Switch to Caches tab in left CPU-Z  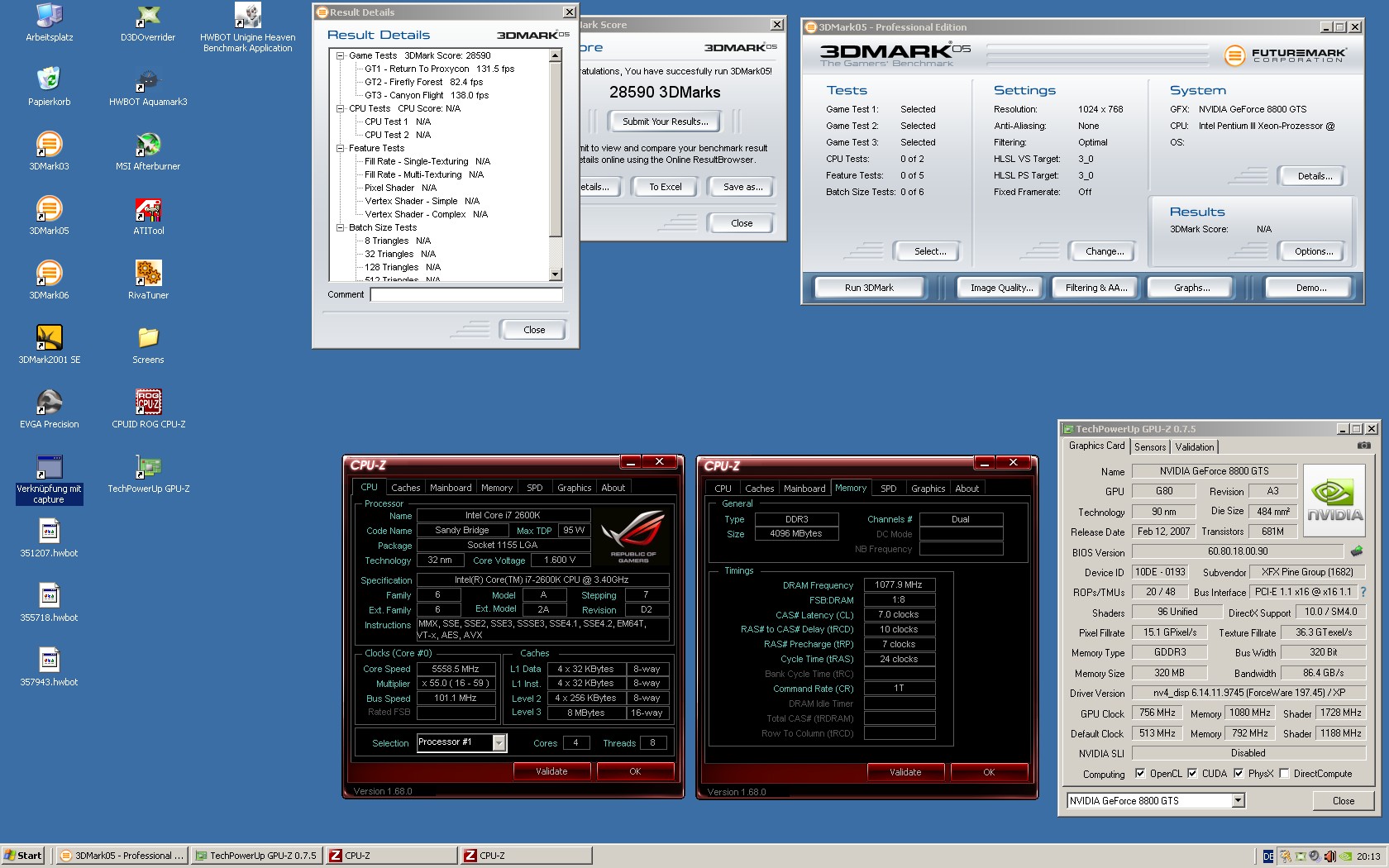pyautogui.click(x=406, y=488)
